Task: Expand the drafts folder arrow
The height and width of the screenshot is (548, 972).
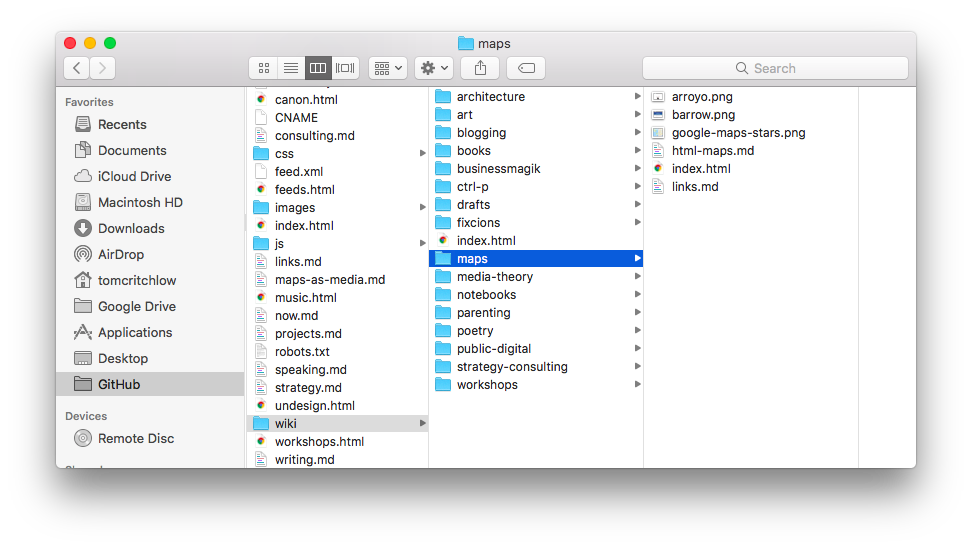Action: coord(637,204)
